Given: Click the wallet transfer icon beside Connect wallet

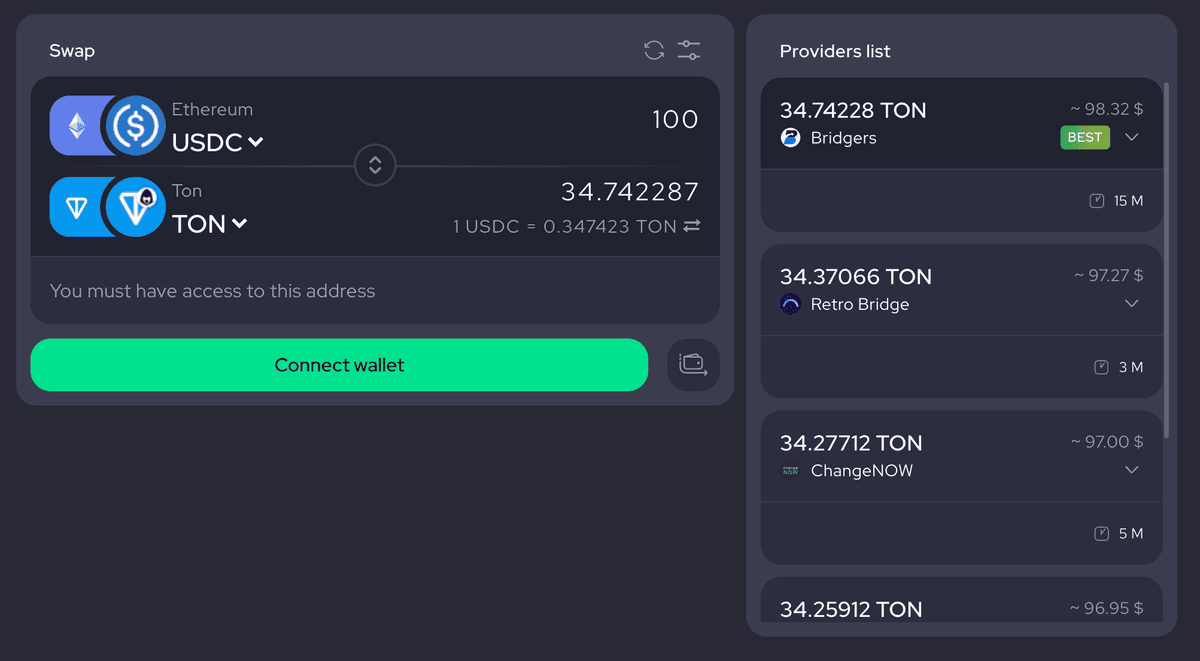Looking at the screenshot, I should coord(693,364).
